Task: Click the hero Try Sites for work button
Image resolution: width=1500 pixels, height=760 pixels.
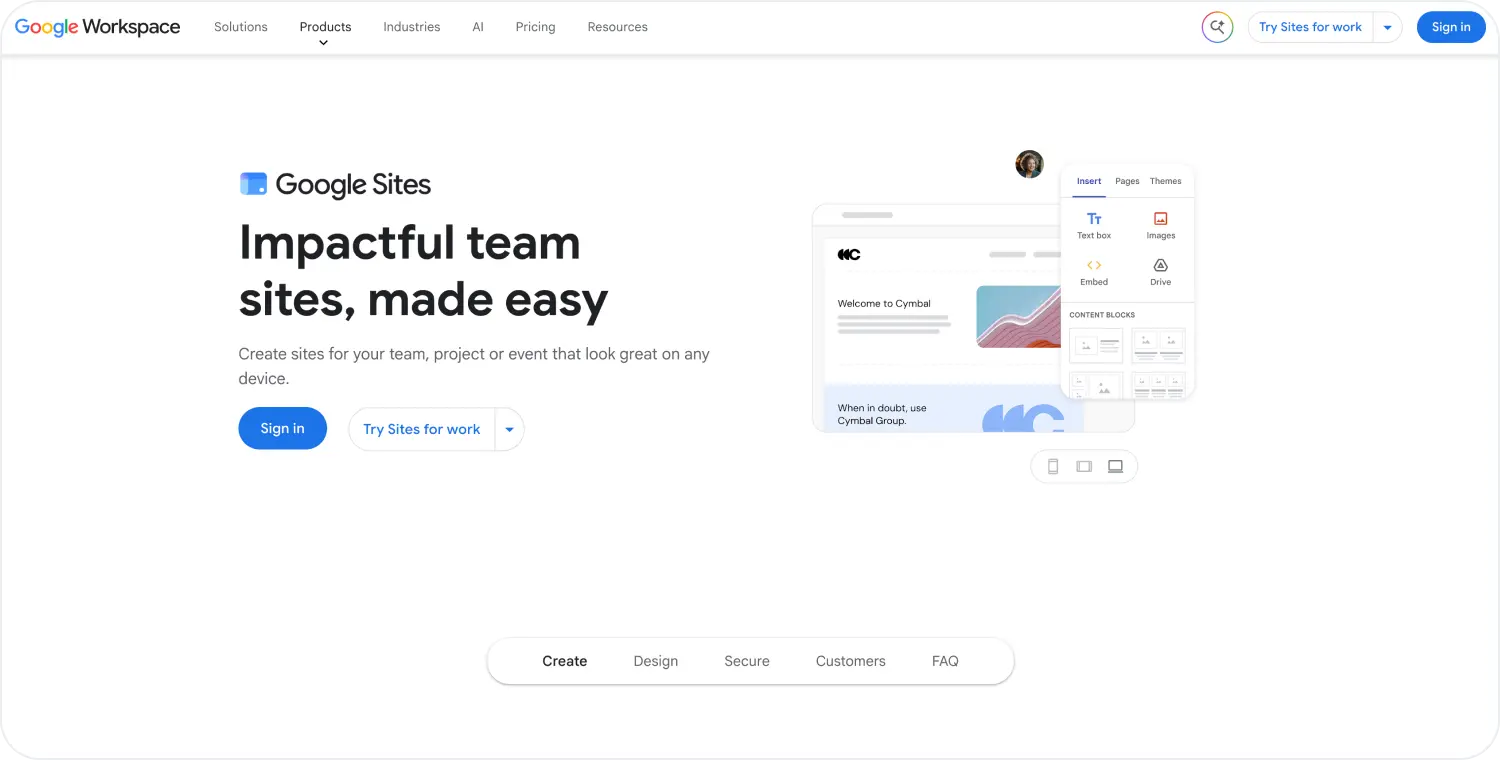Action: click(421, 429)
